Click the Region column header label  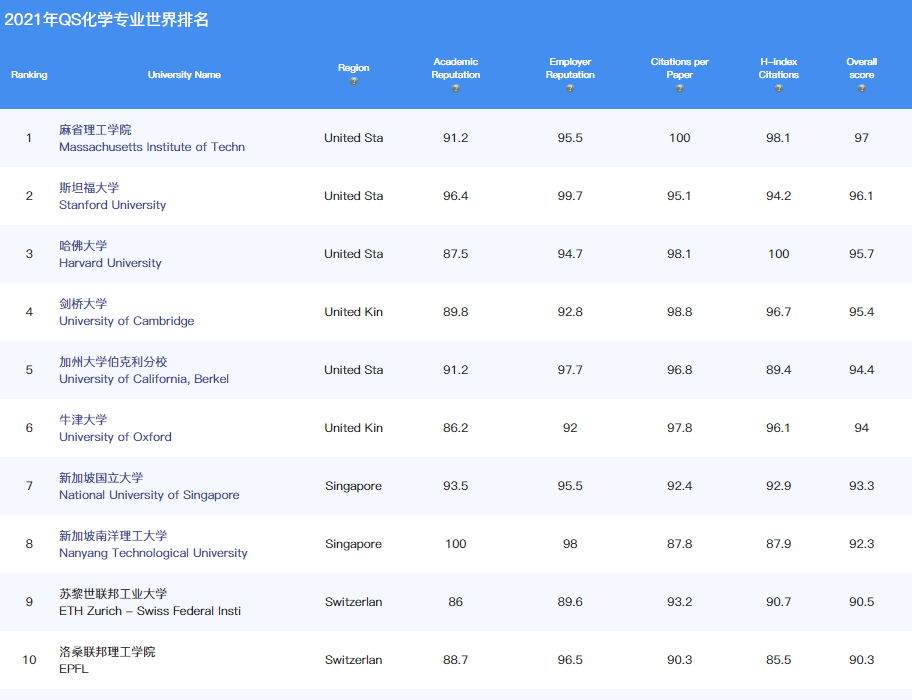click(x=354, y=67)
